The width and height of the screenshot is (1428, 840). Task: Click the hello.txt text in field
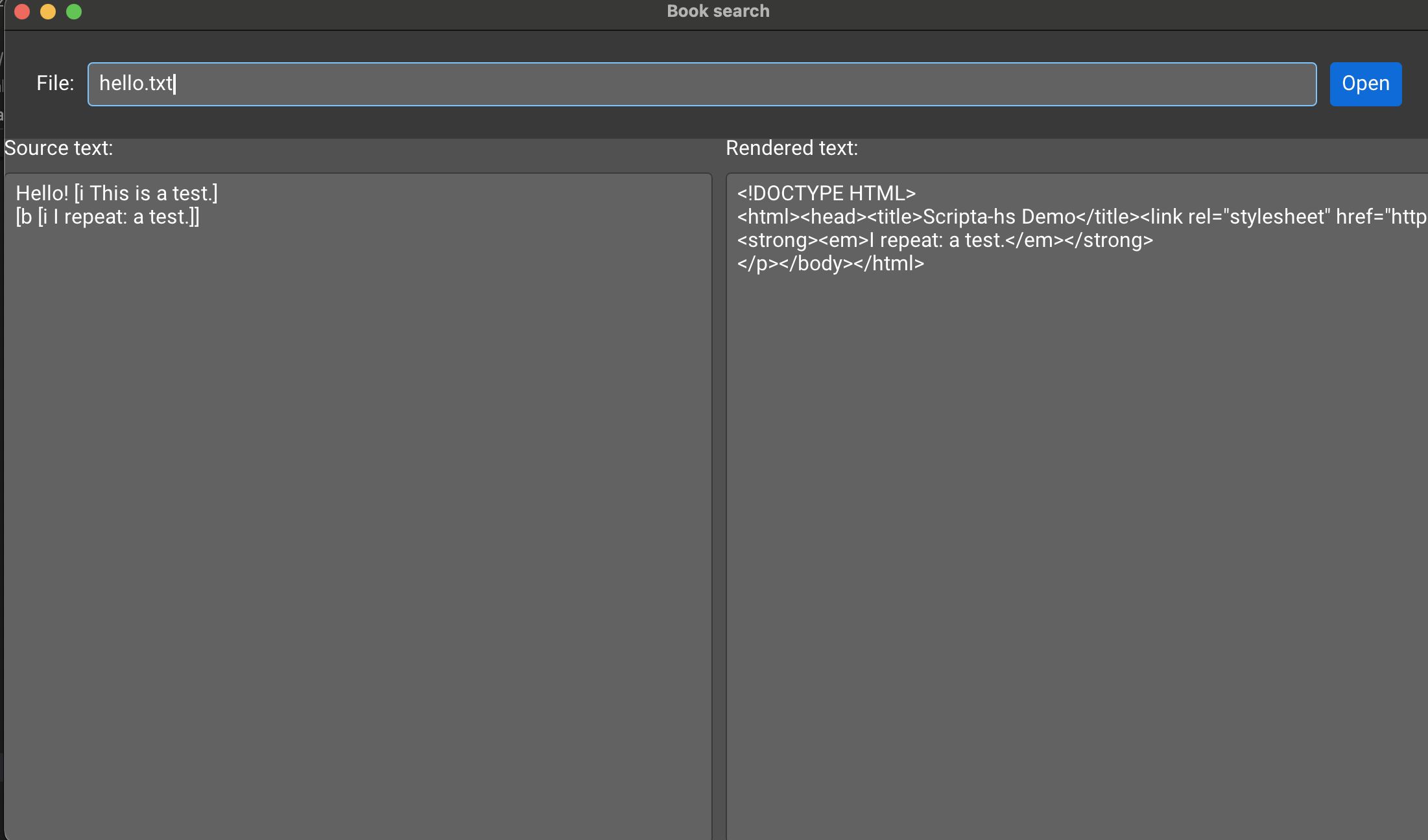[x=136, y=84]
